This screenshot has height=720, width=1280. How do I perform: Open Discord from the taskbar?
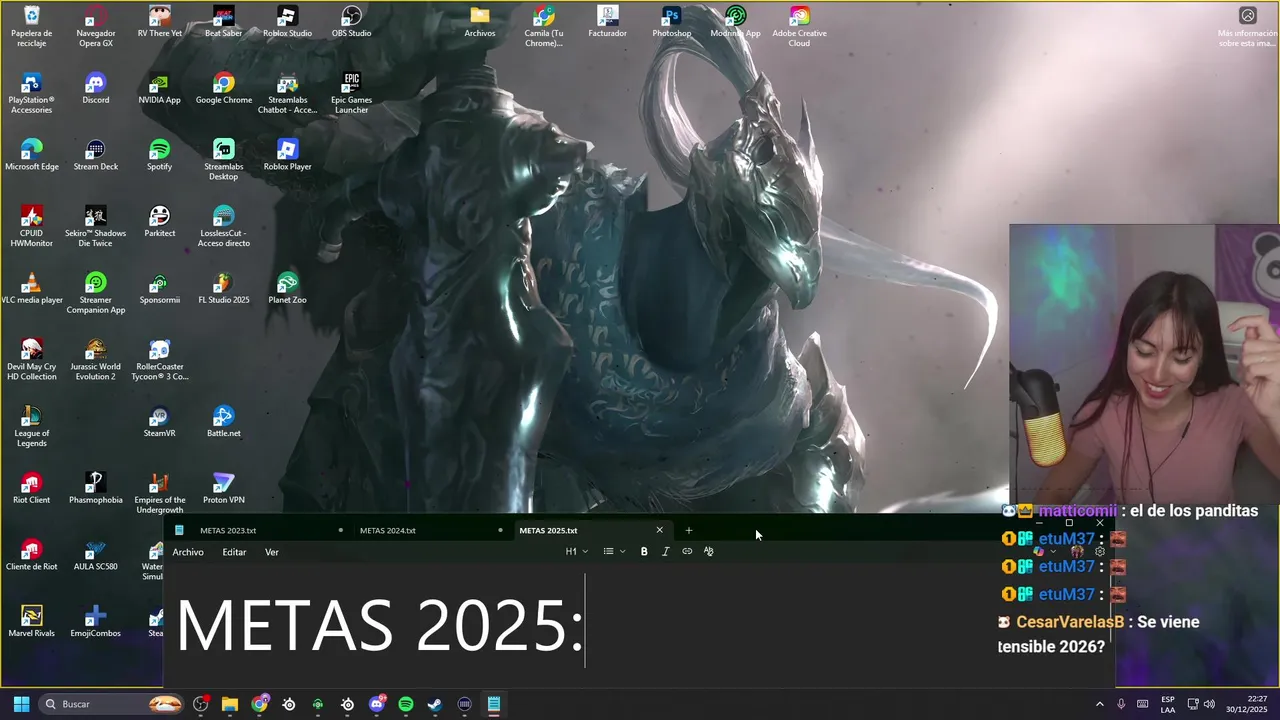click(377, 704)
